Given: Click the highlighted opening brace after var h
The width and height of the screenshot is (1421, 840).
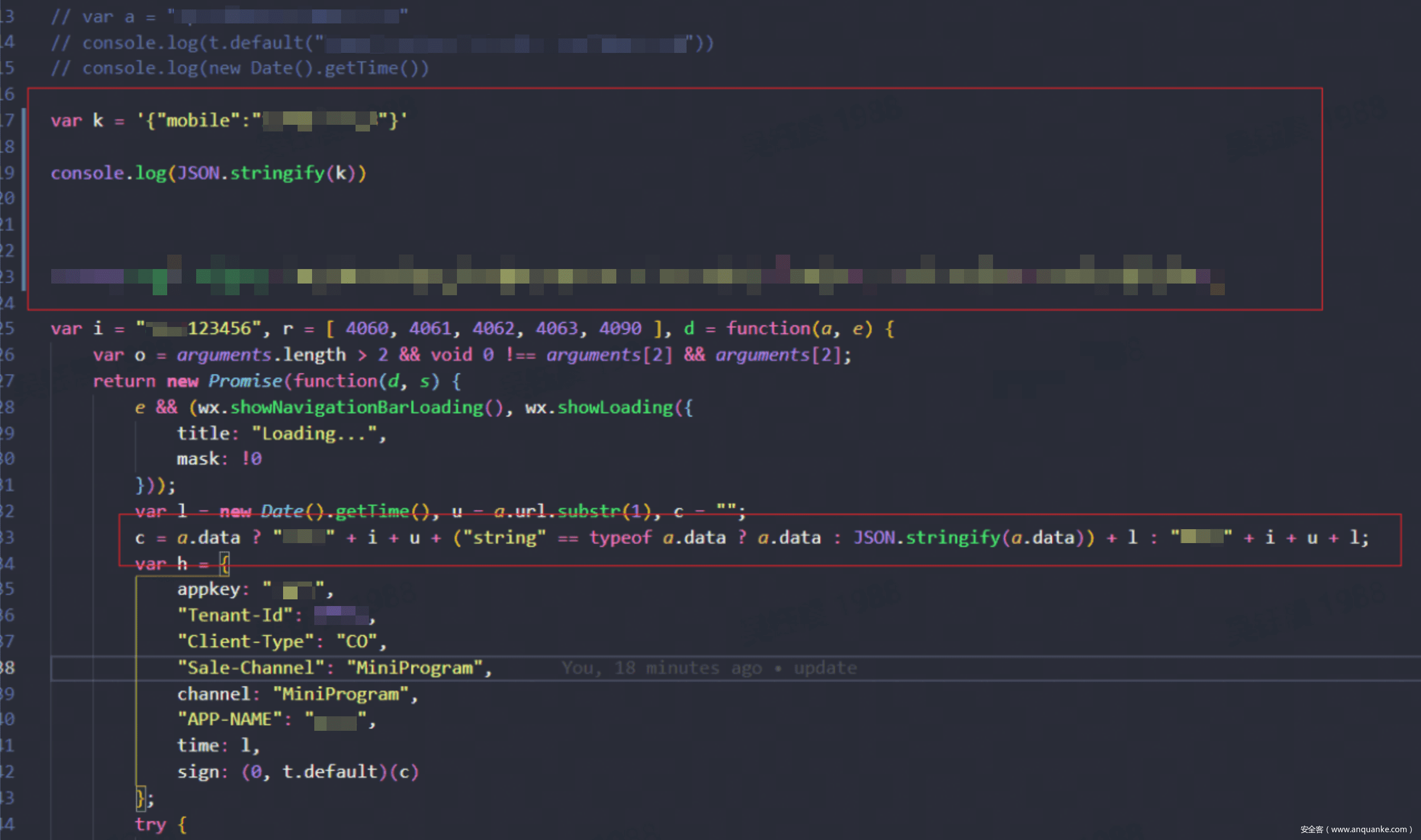Looking at the screenshot, I should (x=225, y=564).
